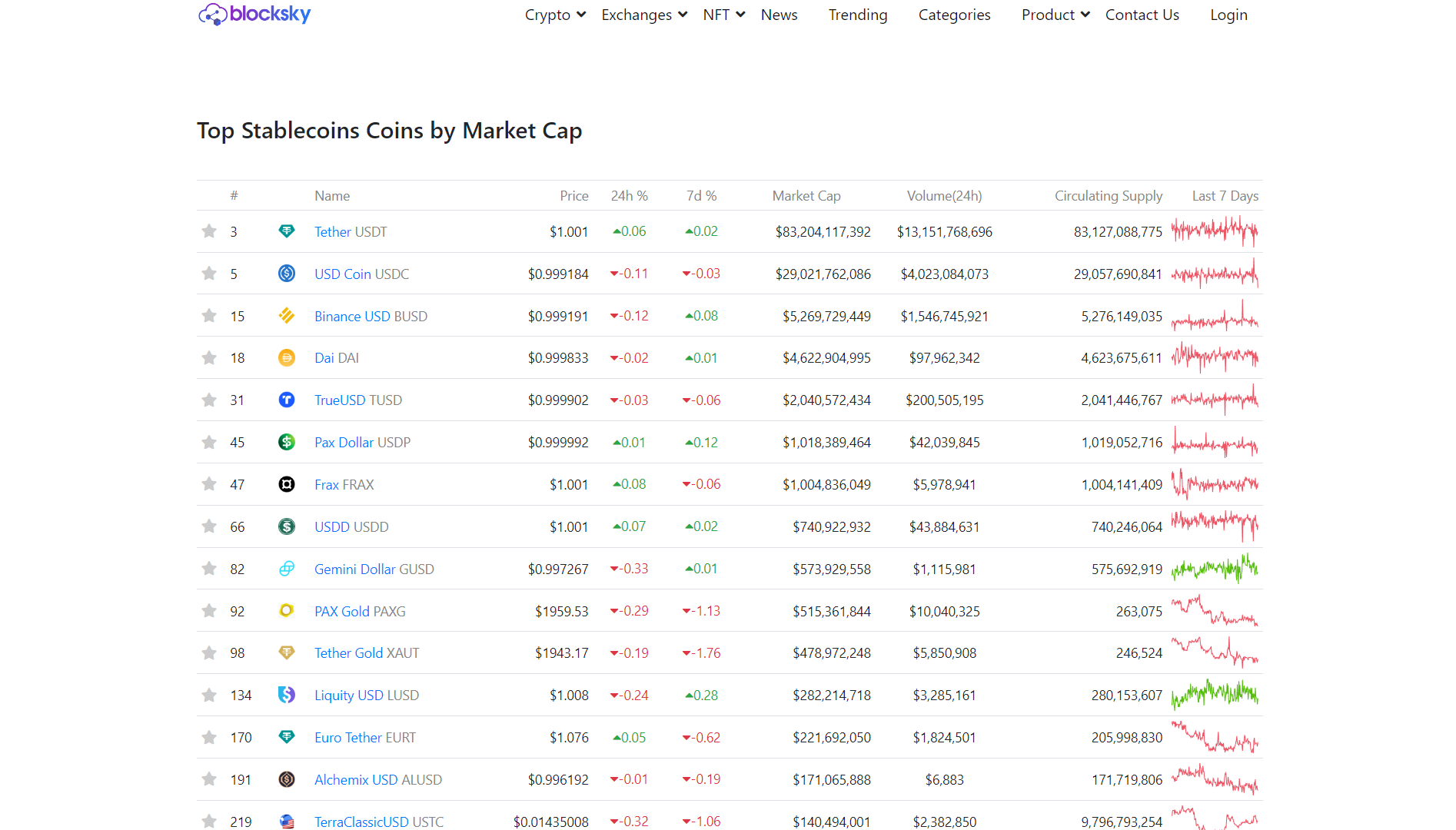This screenshot has width=1456, height=830.
Task: Click the Liquity USD LUSD icon
Action: click(x=287, y=696)
